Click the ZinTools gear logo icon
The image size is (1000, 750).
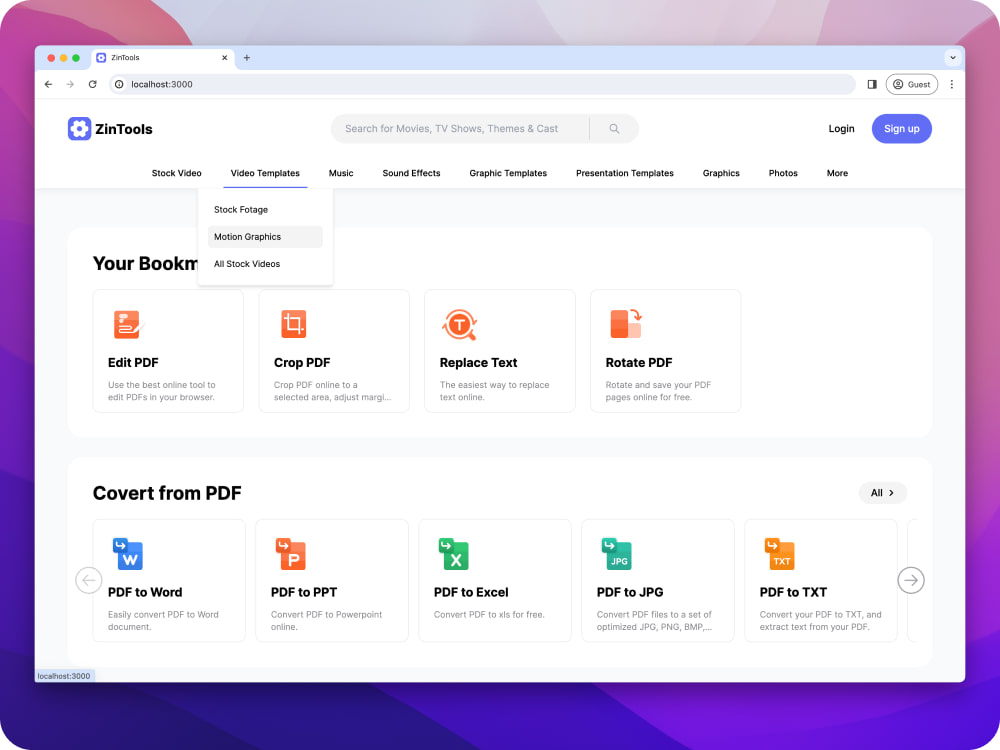coord(79,129)
